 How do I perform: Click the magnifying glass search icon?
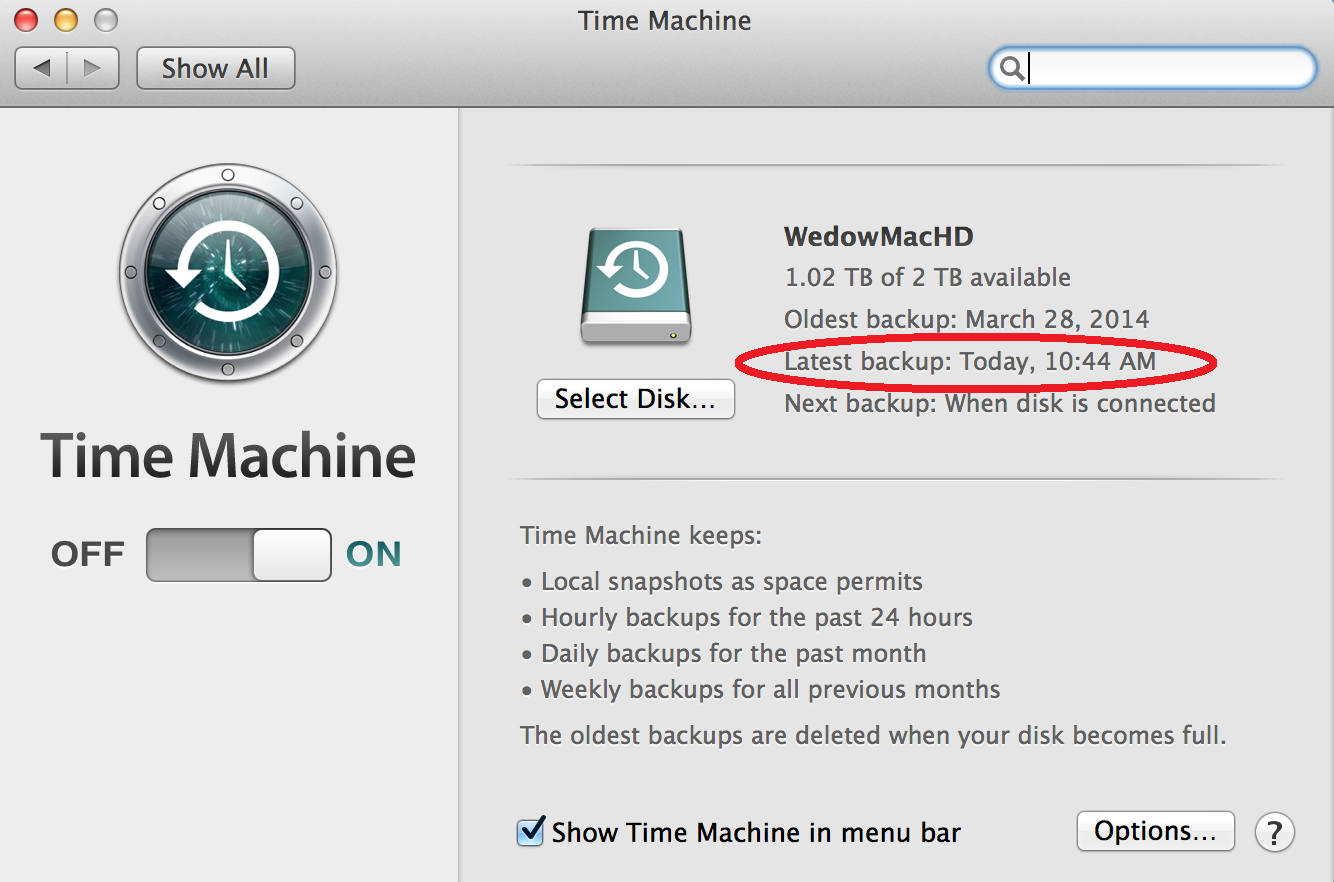click(1011, 68)
